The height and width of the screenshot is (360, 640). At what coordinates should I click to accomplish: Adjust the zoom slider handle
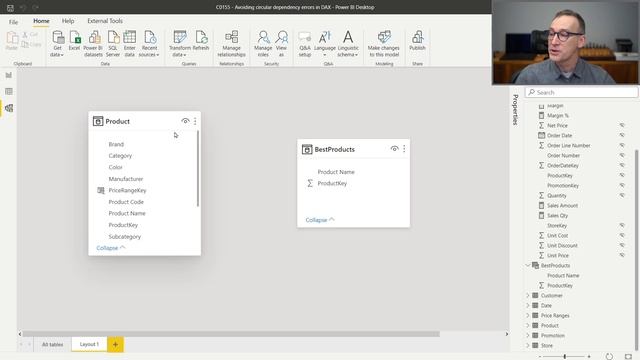click(564, 356)
